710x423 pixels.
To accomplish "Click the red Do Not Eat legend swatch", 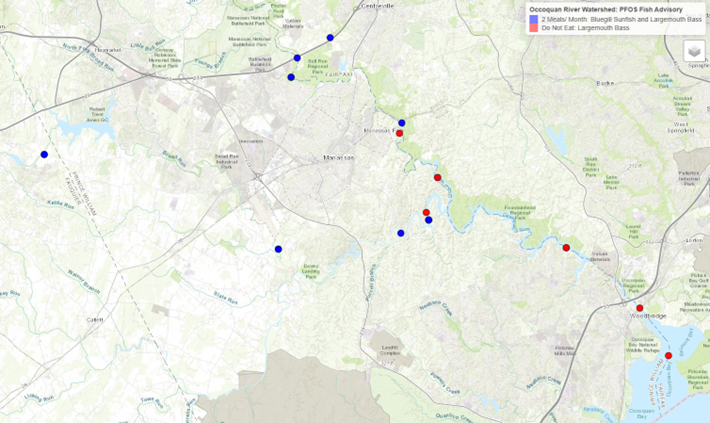I will [534, 28].
